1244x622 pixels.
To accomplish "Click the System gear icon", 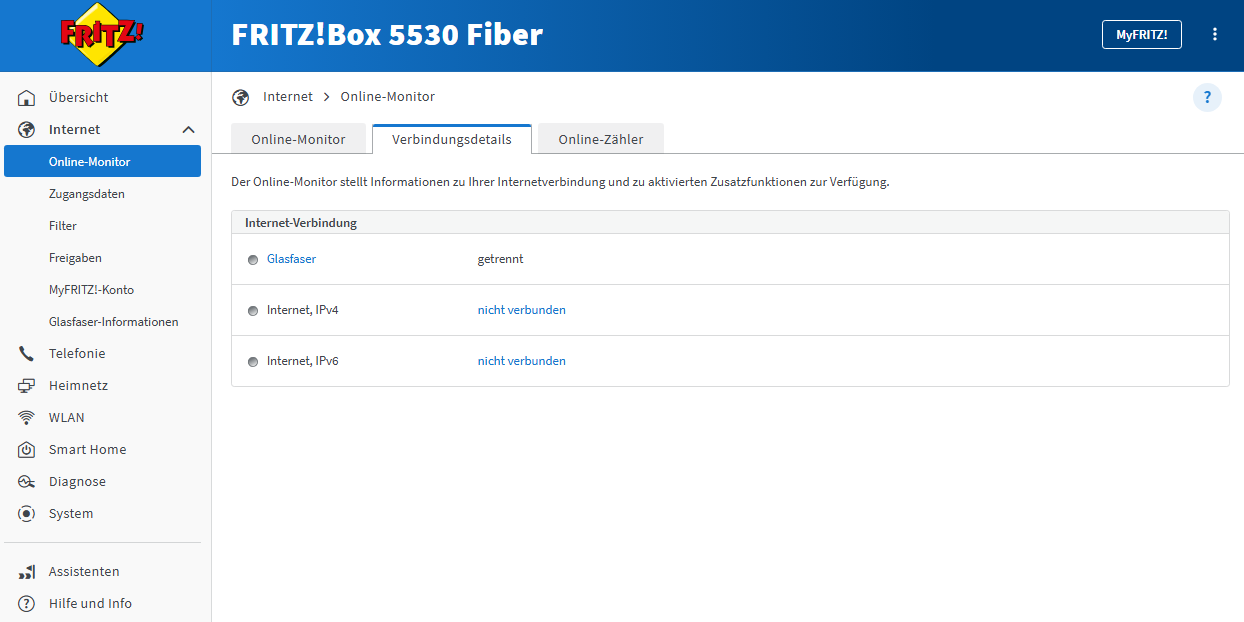I will pyautogui.click(x=27, y=514).
